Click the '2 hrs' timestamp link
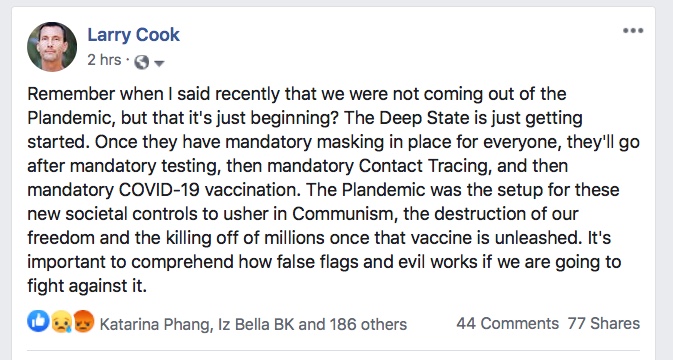 [x=104, y=60]
